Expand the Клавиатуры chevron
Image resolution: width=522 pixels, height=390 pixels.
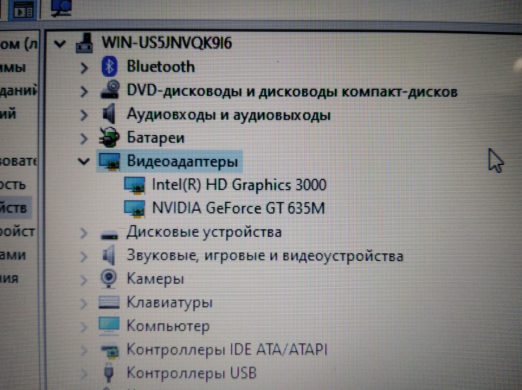(84, 303)
